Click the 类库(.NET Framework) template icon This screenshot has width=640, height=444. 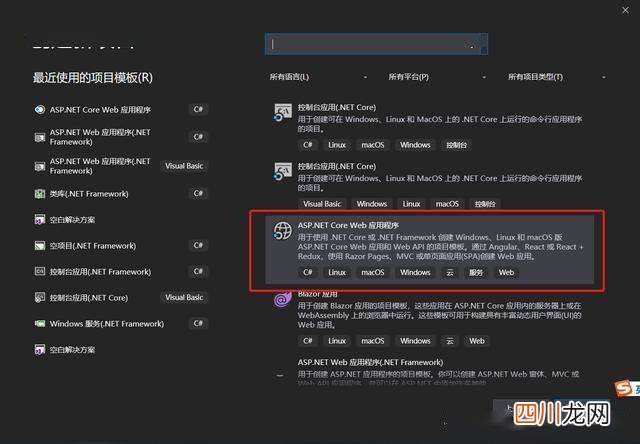coord(40,193)
